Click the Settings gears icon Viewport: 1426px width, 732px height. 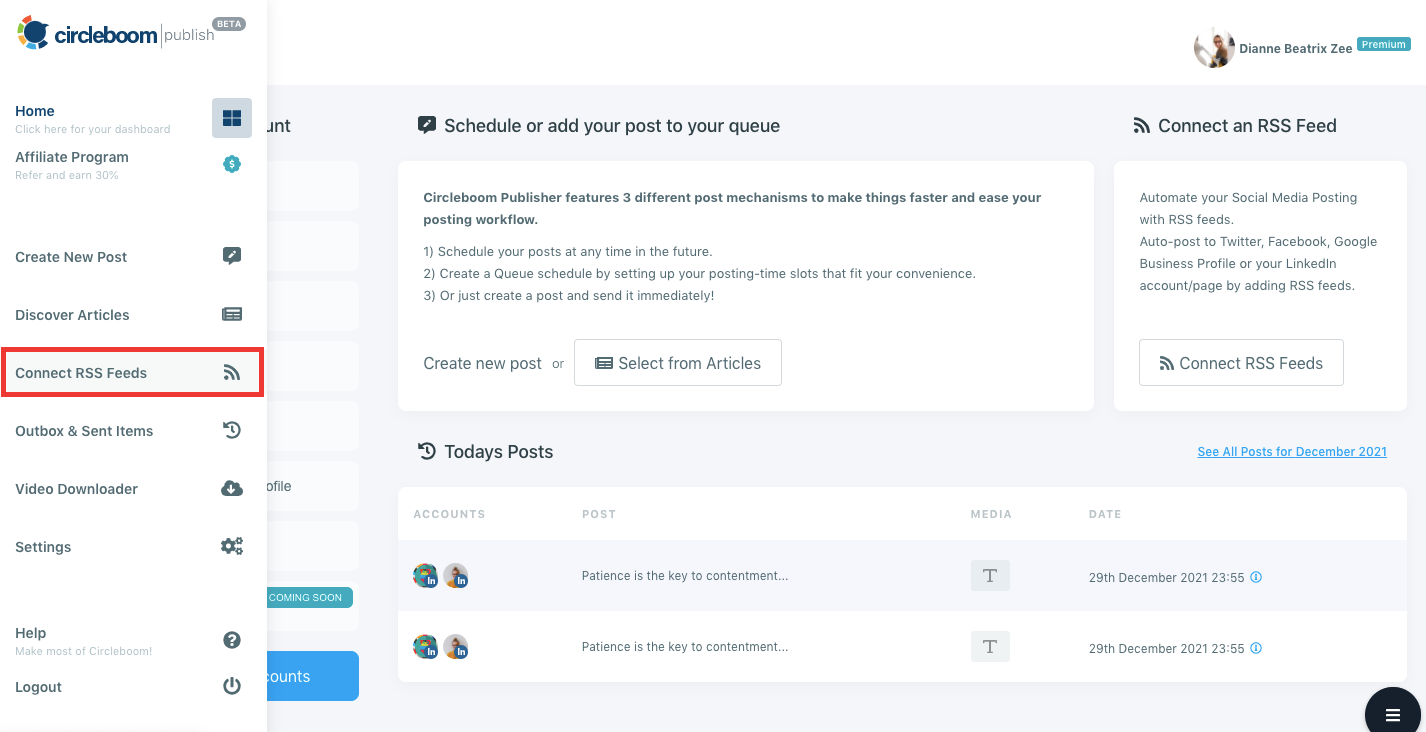231,546
